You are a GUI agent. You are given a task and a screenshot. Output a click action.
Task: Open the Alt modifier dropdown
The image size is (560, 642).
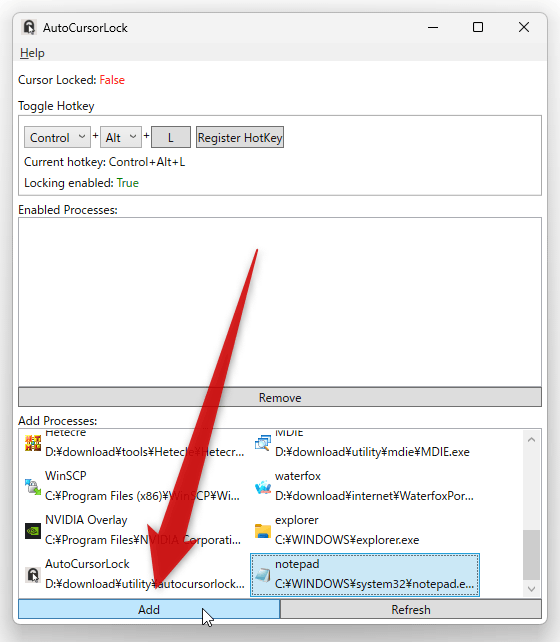coord(121,138)
